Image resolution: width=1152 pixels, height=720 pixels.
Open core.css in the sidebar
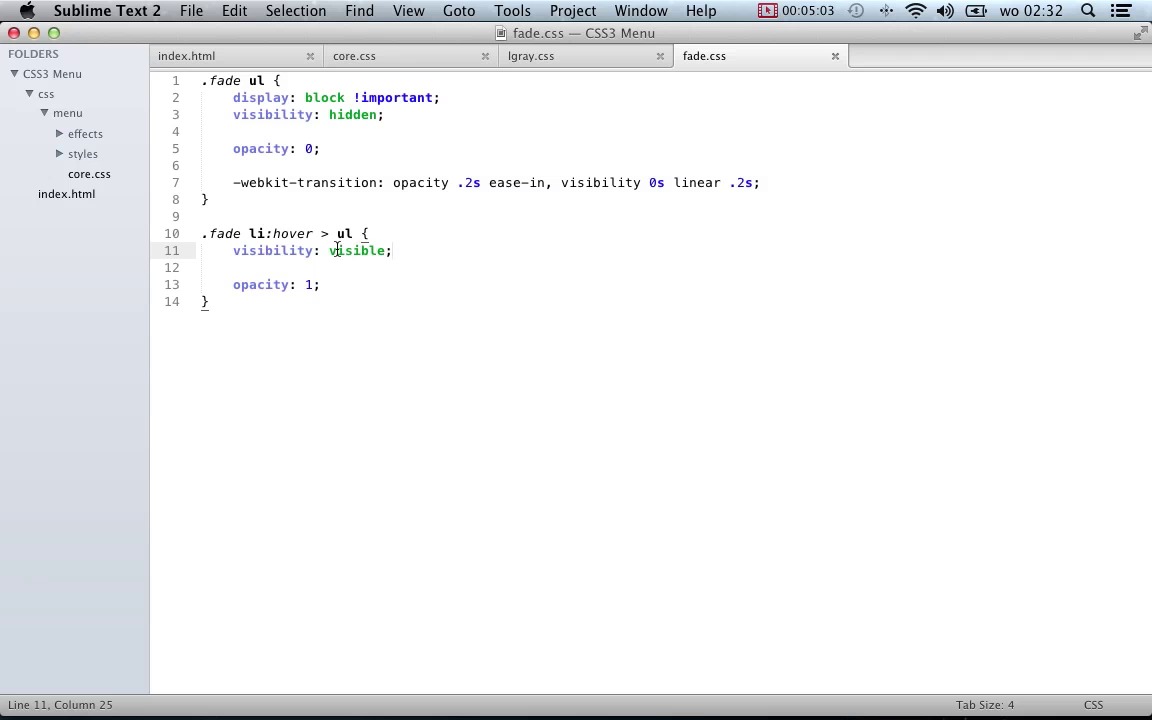pyautogui.click(x=89, y=174)
